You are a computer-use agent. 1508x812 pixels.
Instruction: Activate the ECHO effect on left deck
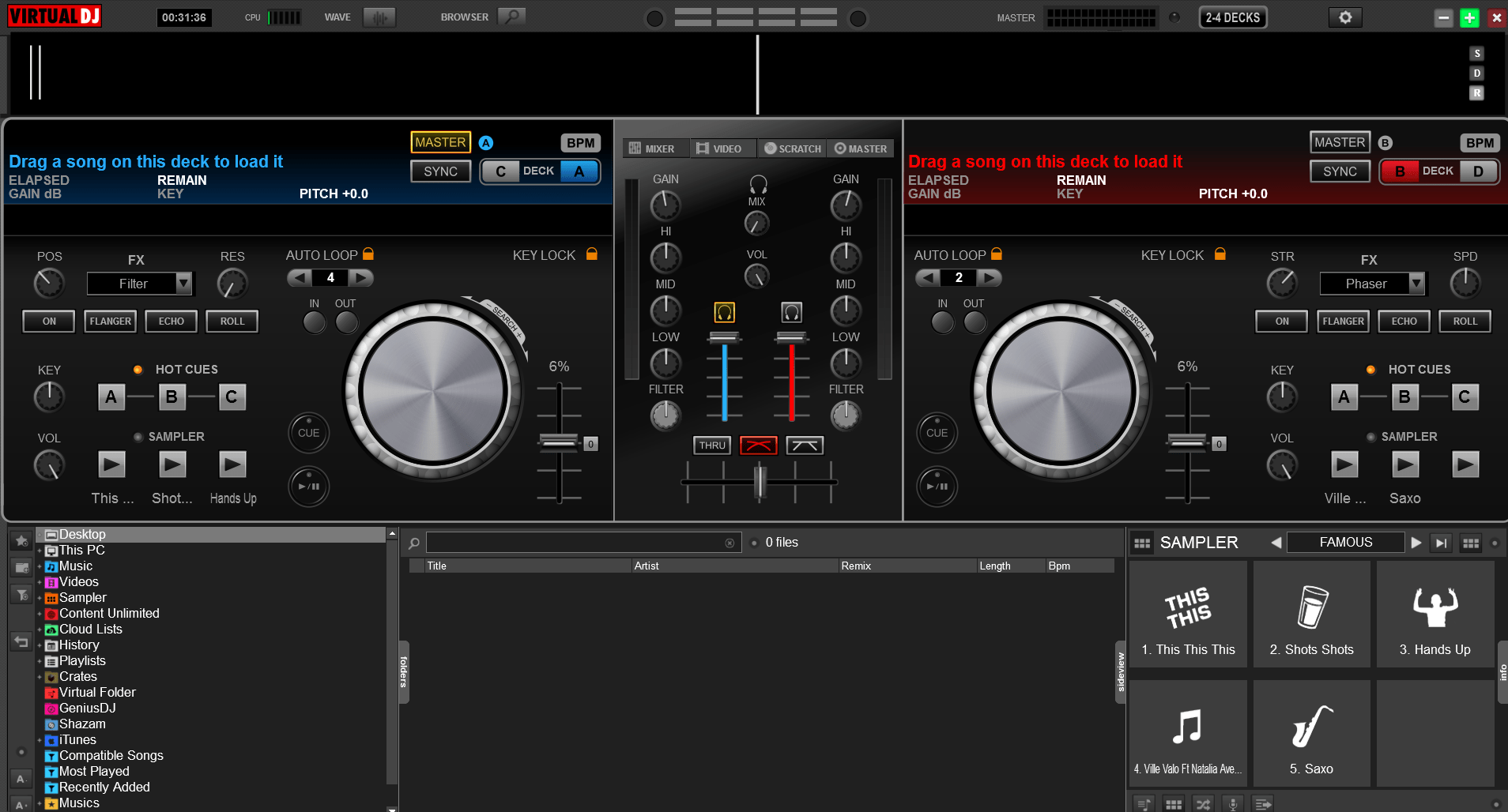click(x=171, y=321)
